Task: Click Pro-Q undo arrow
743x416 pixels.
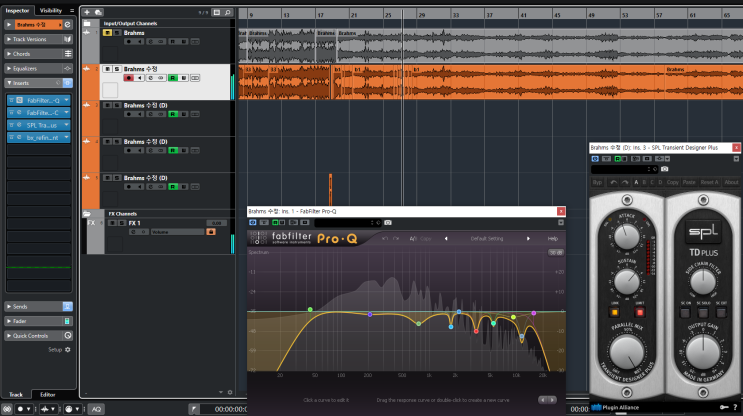Action: (x=385, y=239)
